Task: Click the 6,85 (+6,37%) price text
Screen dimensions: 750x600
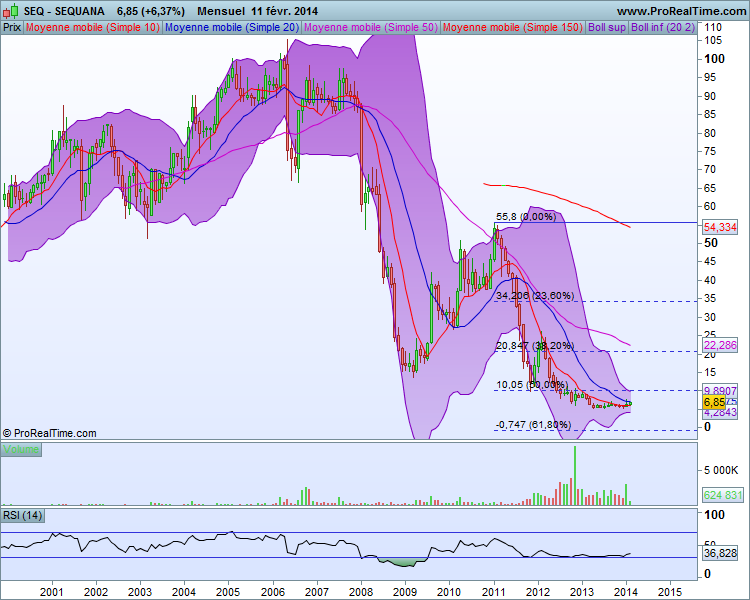Action: tap(151, 11)
